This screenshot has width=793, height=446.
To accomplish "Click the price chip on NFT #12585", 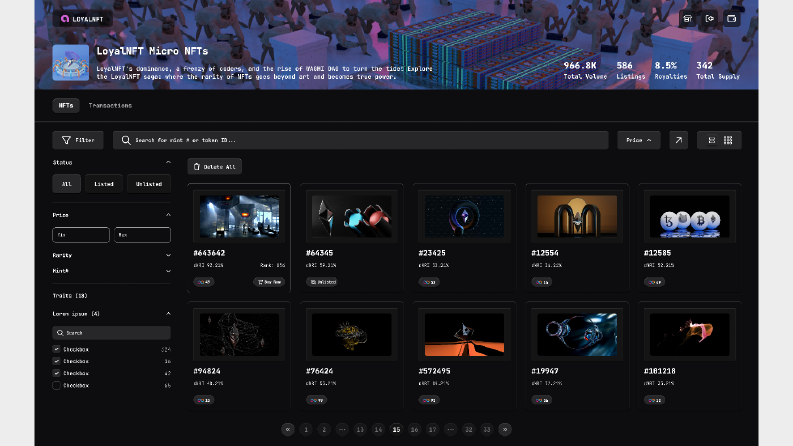I will (654, 282).
